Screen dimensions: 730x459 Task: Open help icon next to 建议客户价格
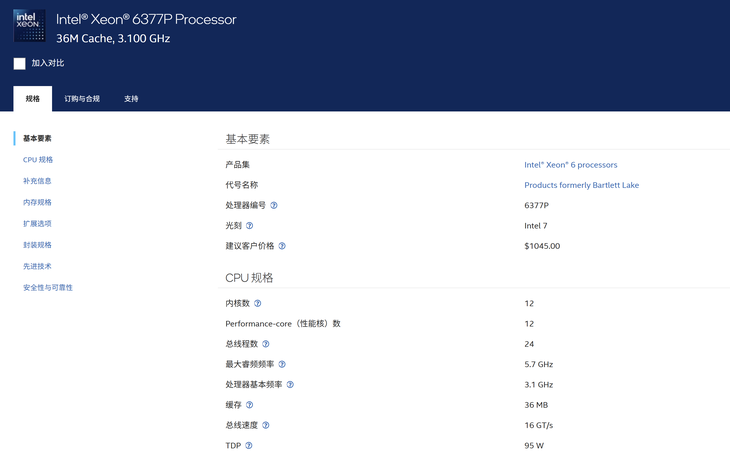pyautogui.click(x=282, y=246)
